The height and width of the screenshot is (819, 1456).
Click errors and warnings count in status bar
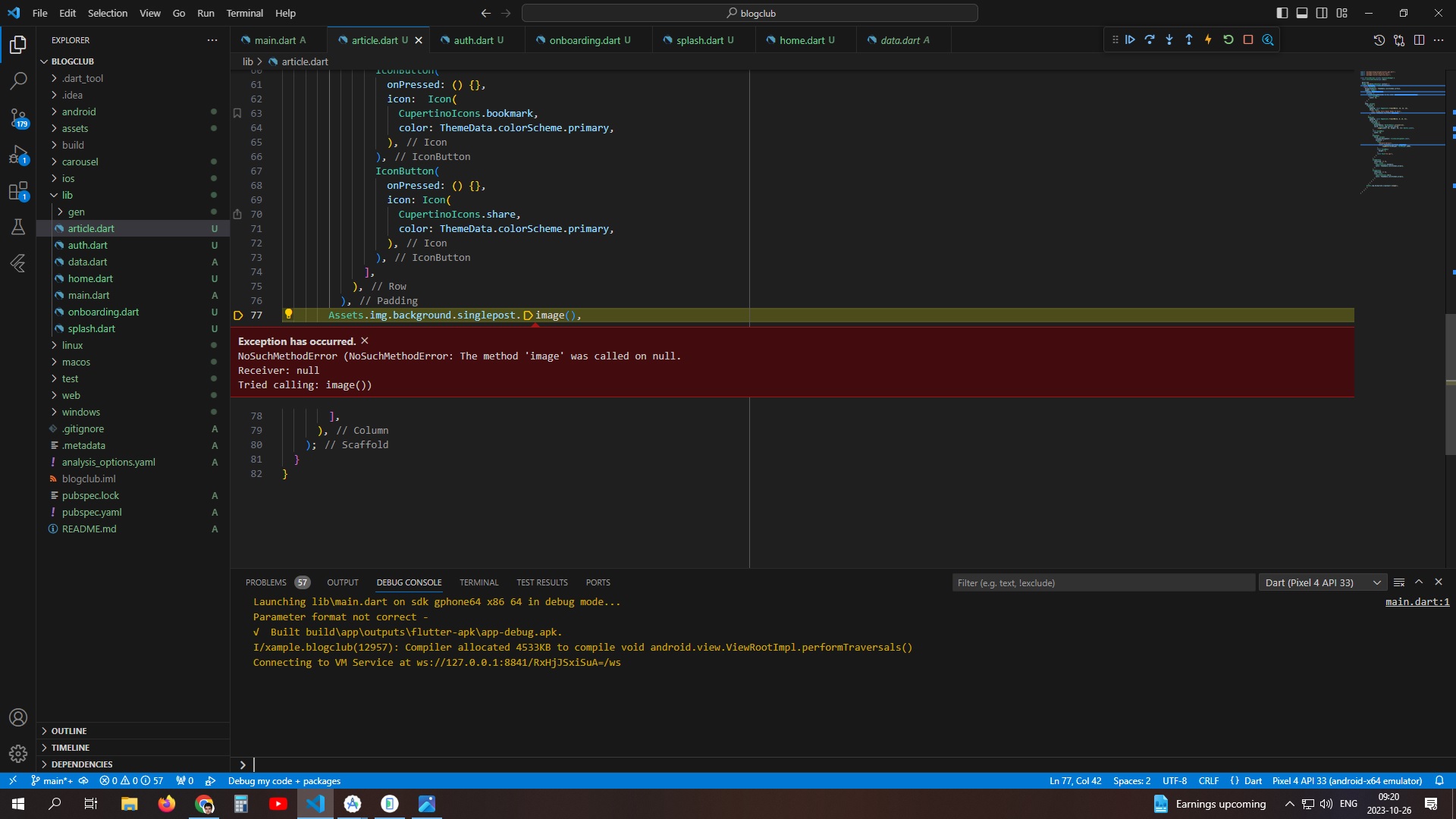click(x=131, y=780)
